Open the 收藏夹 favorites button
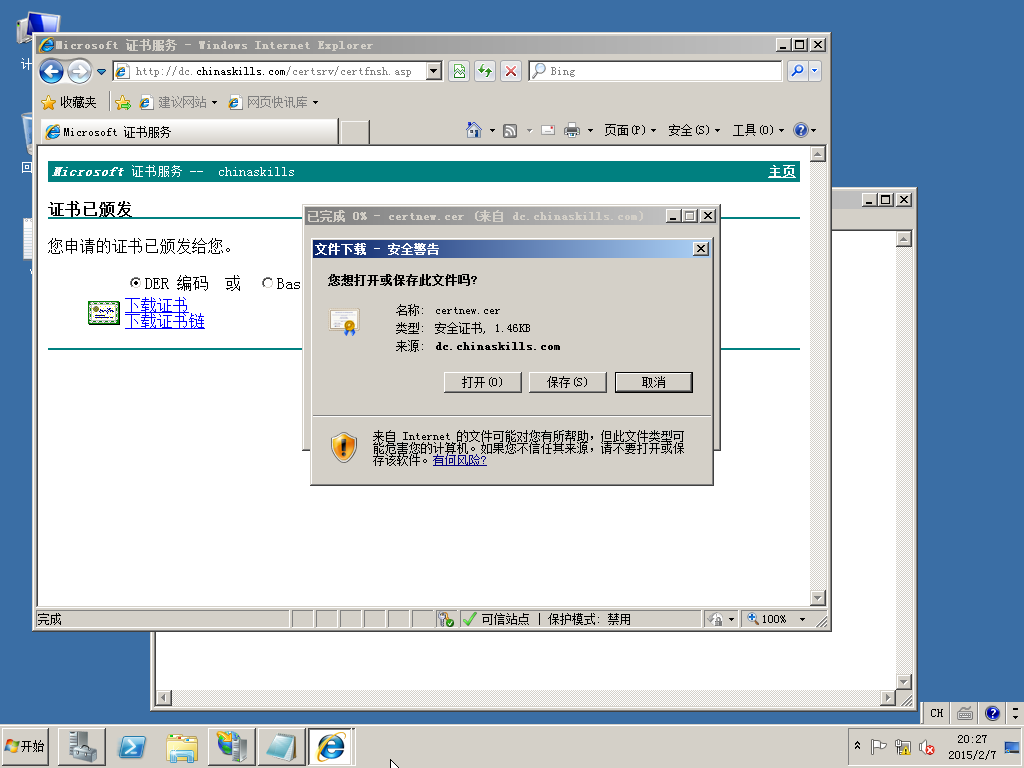The height and width of the screenshot is (768, 1024). tap(69, 103)
